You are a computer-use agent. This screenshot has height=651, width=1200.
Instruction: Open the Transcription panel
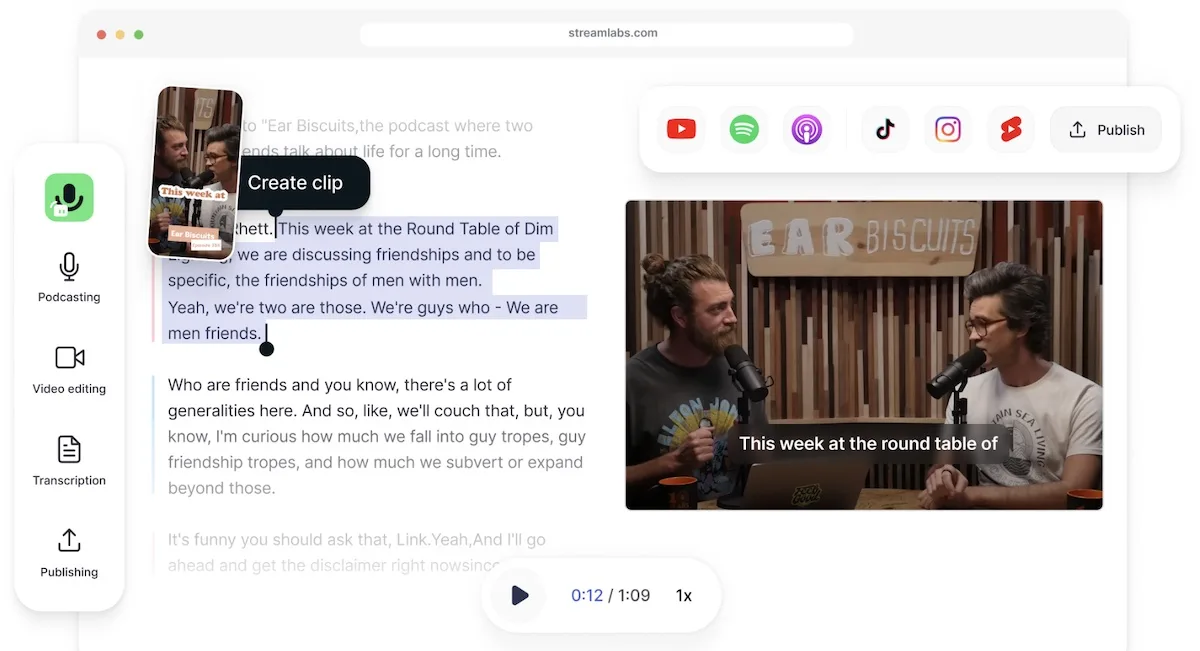68,460
